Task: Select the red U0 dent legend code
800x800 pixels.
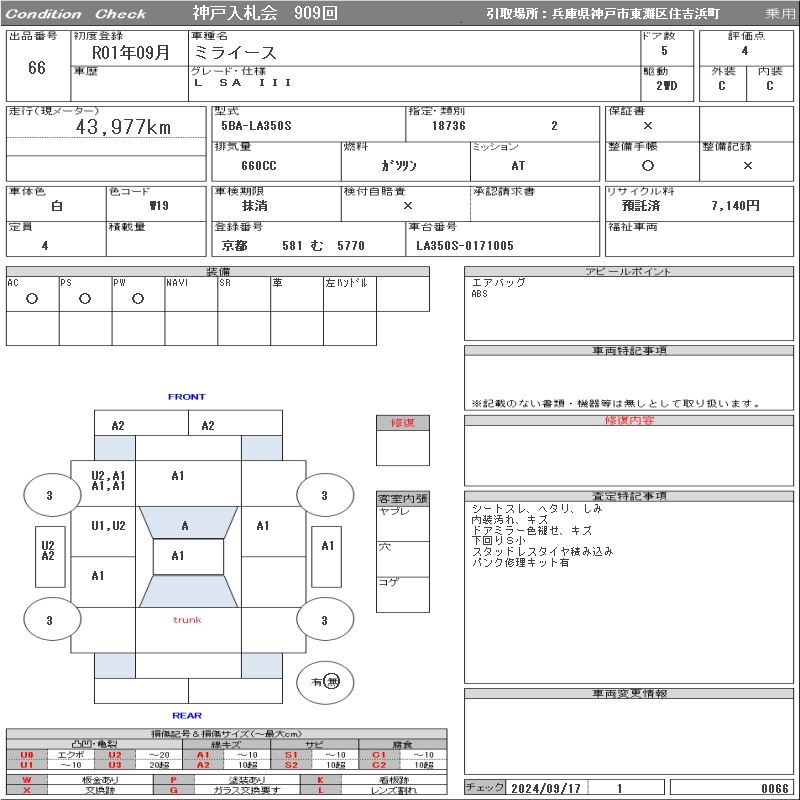Action: (27, 755)
